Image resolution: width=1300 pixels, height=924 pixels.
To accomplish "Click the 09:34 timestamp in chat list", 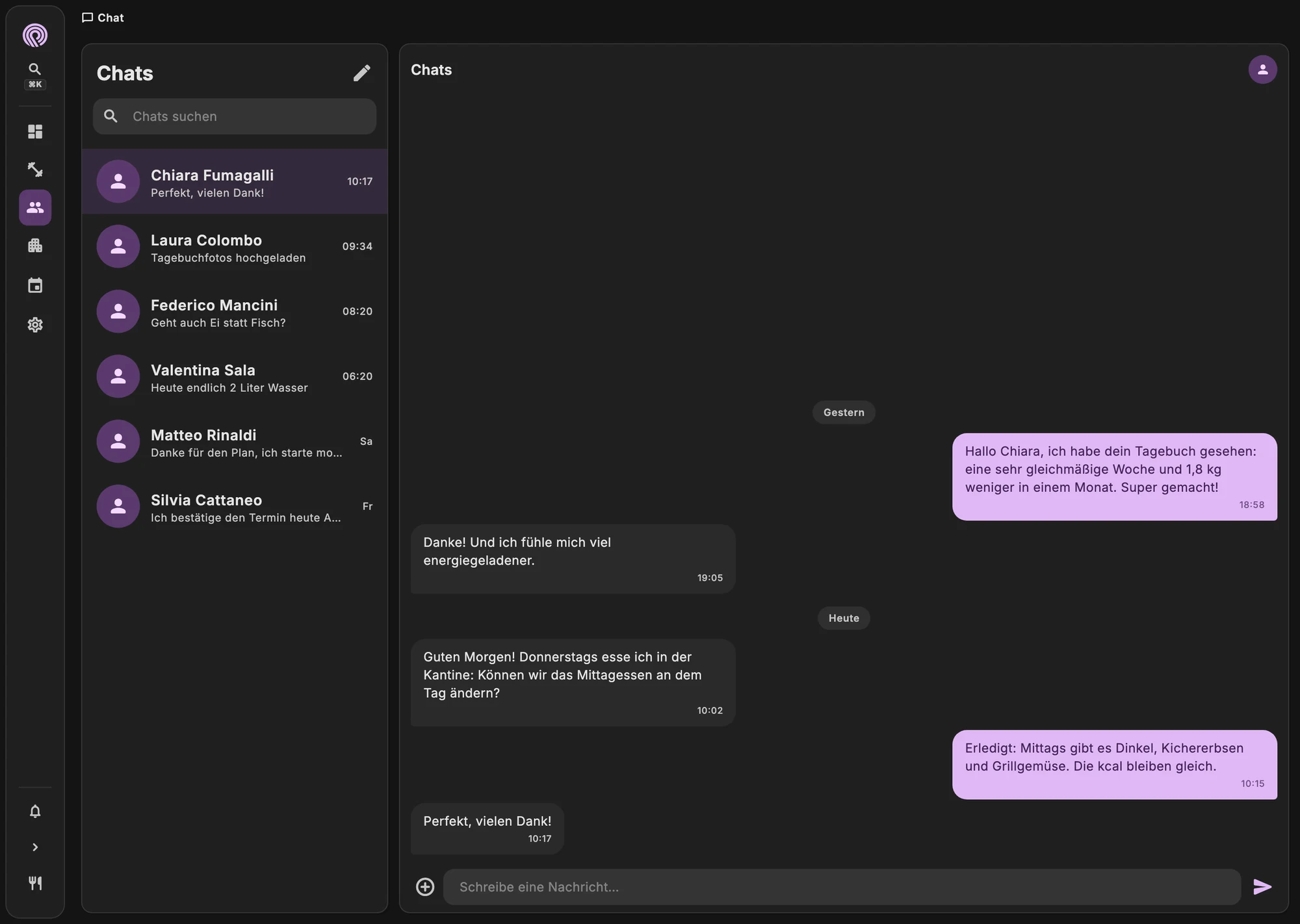I will [357, 246].
